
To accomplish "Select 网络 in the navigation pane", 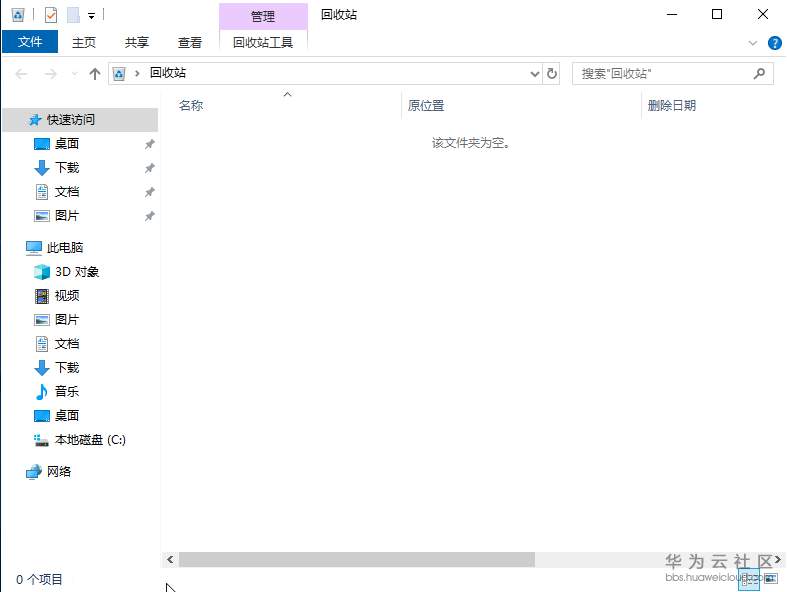I will click(x=59, y=471).
